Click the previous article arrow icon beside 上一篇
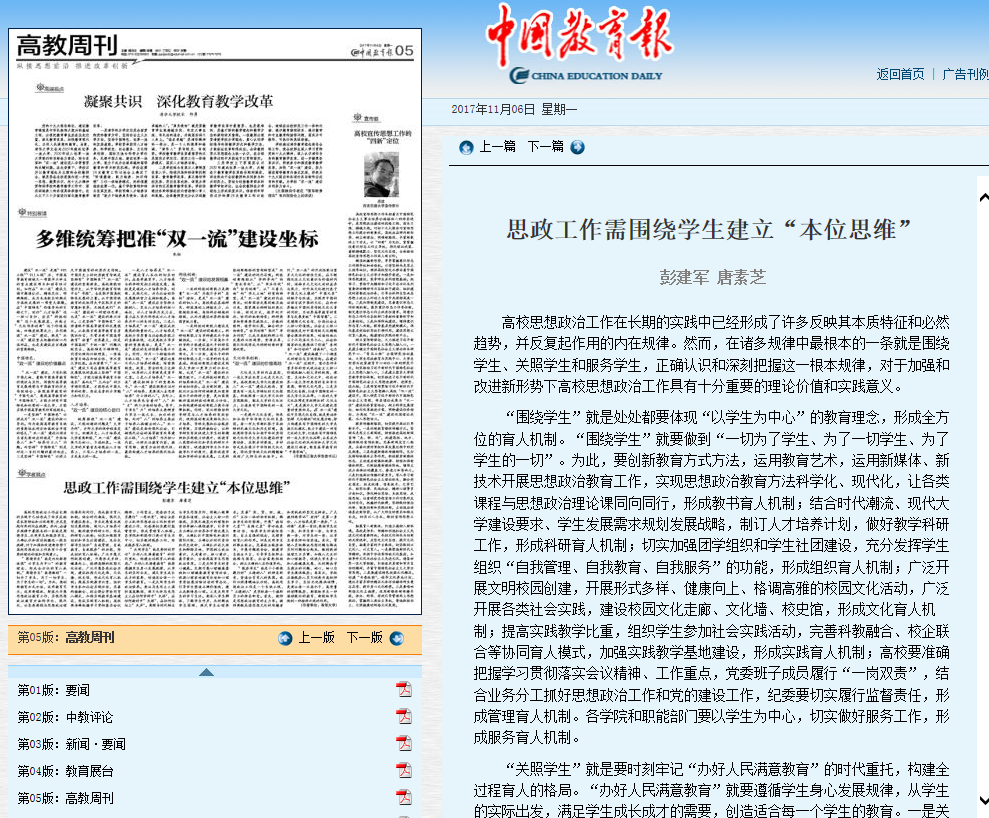Image resolution: width=989 pixels, height=818 pixels. pos(466,147)
